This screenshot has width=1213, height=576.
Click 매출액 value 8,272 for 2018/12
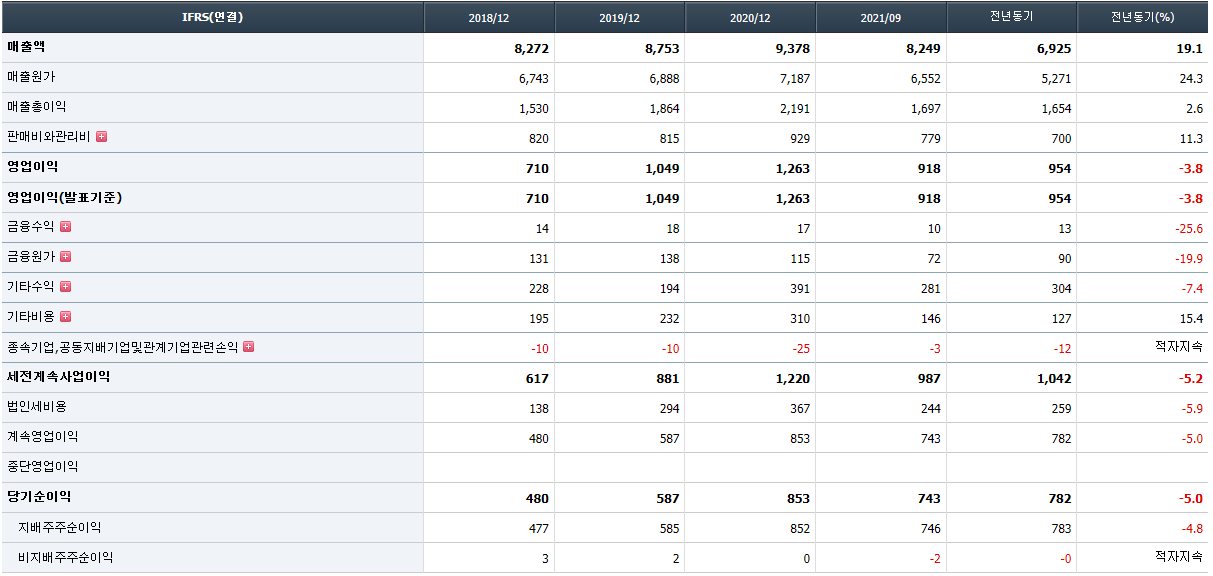click(531, 48)
